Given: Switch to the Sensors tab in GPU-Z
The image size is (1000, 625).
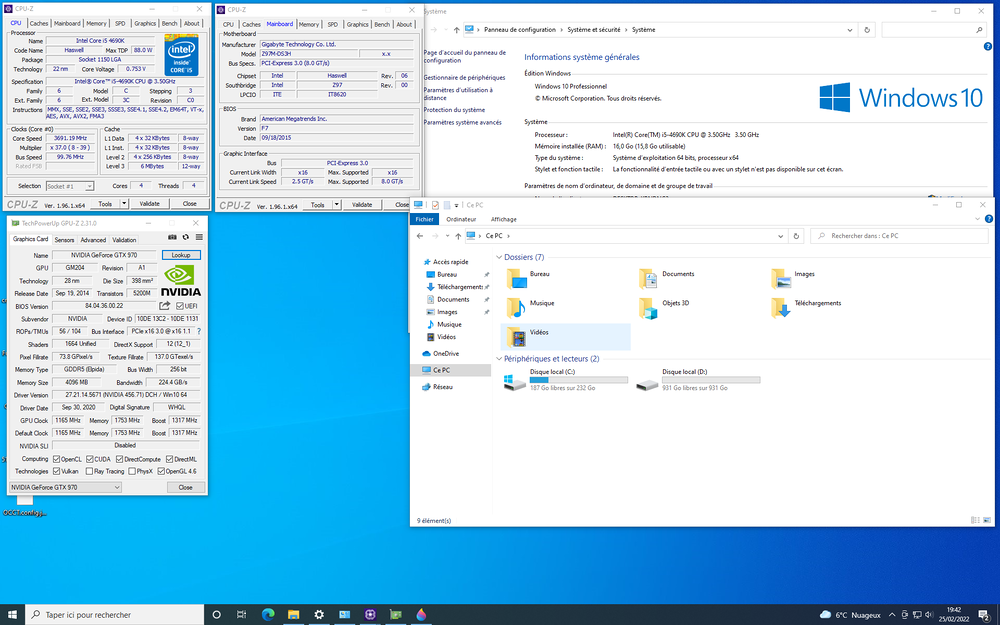Looking at the screenshot, I should [x=64, y=240].
